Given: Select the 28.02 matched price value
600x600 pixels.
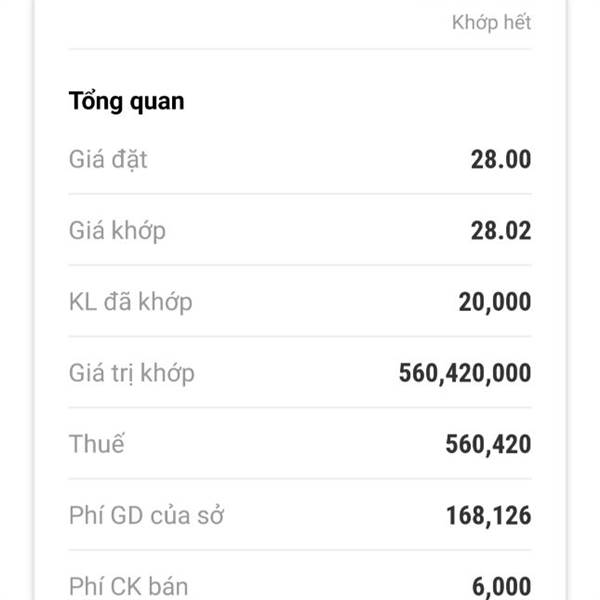Looking at the screenshot, I should 501,231.
